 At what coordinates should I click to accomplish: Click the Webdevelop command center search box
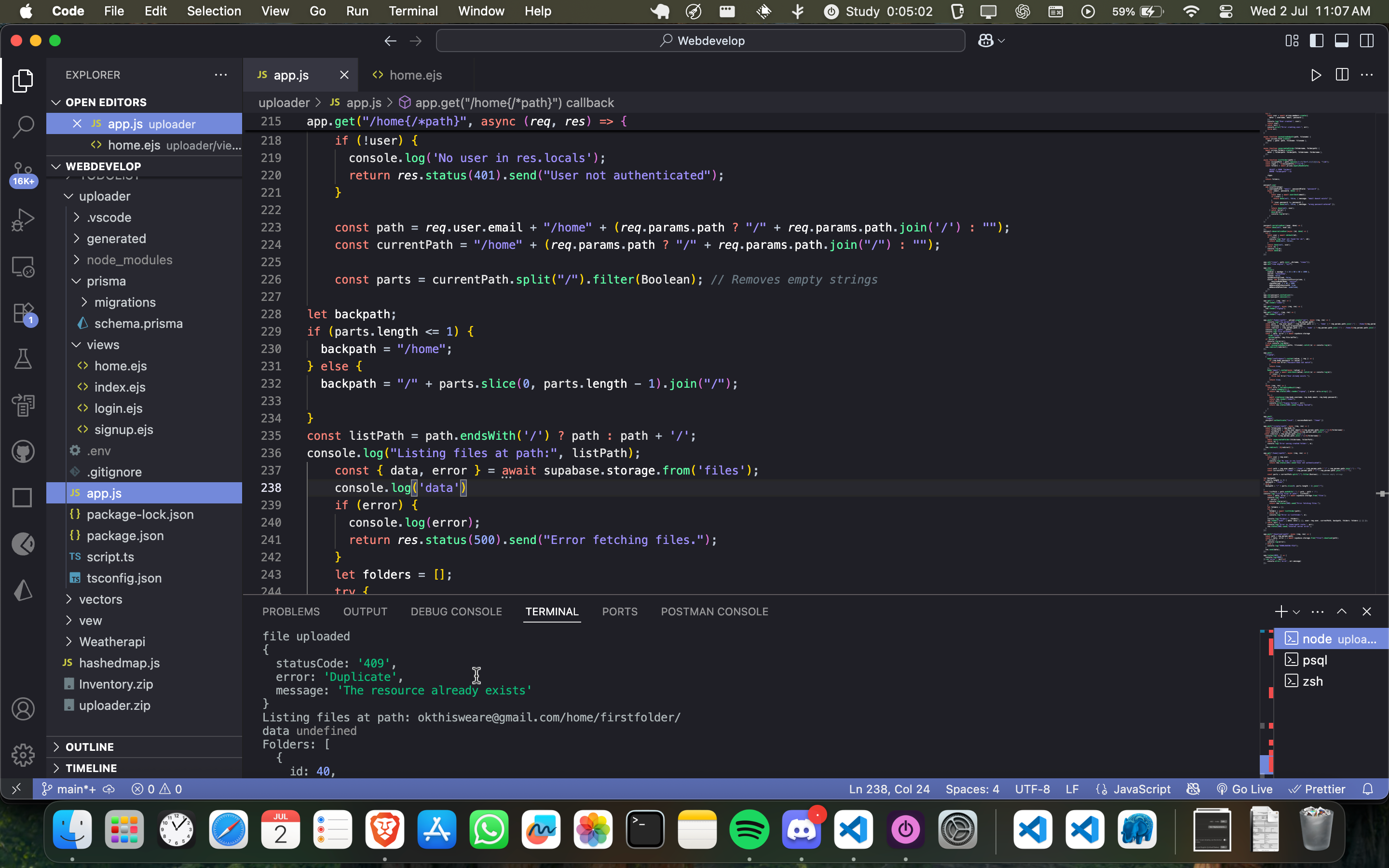coord(700,41)
